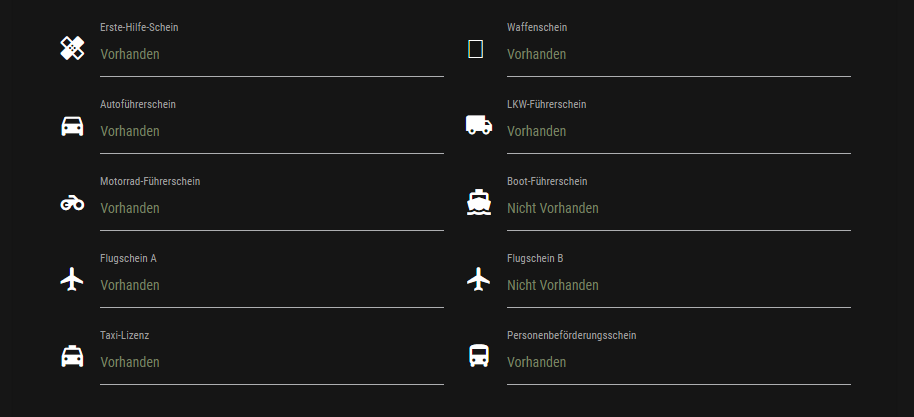Click the Autoführerschein Vorhanden field
Image resolution: width=914 pixels, height=417 pixels.
[x=271, y=131]
